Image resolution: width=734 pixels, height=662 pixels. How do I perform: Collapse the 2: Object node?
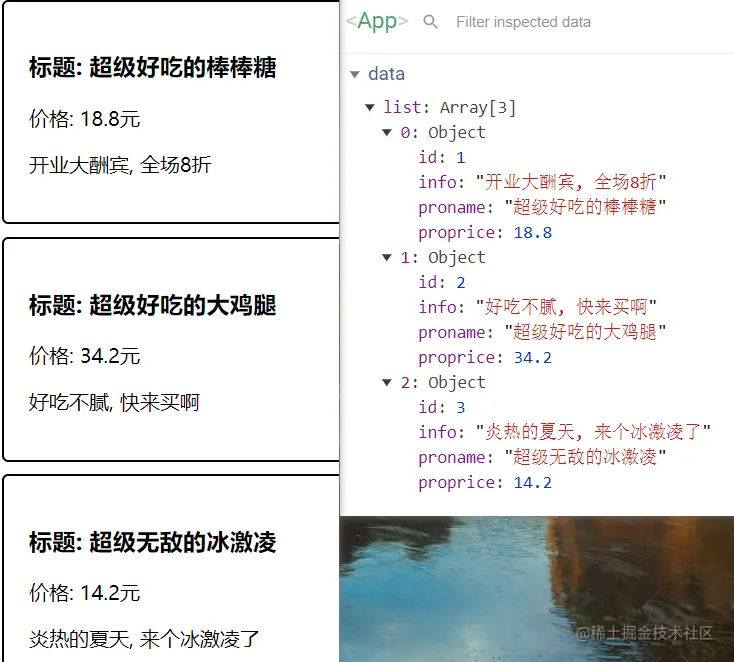387,382
